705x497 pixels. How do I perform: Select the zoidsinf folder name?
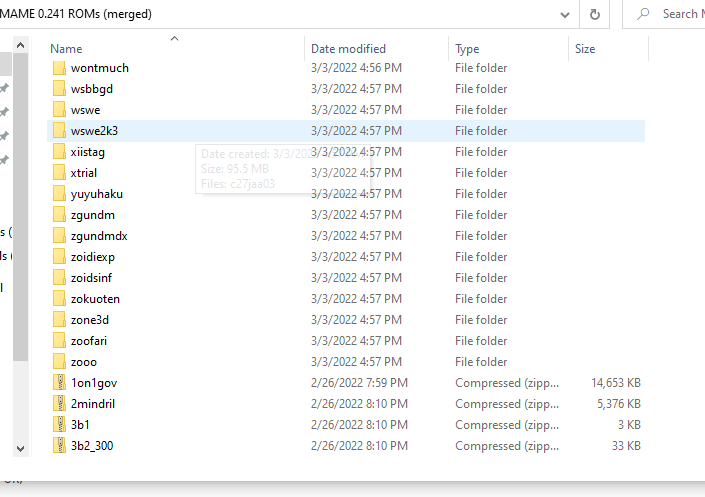click(x=91, y=278)
